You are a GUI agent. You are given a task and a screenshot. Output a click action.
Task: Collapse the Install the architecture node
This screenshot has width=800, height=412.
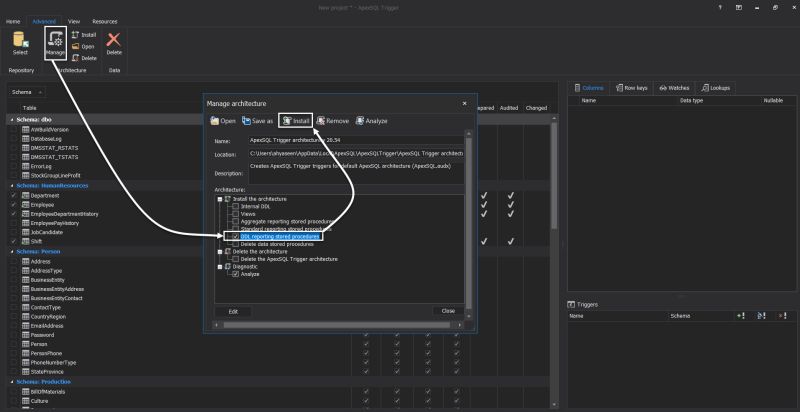point(220,199)
